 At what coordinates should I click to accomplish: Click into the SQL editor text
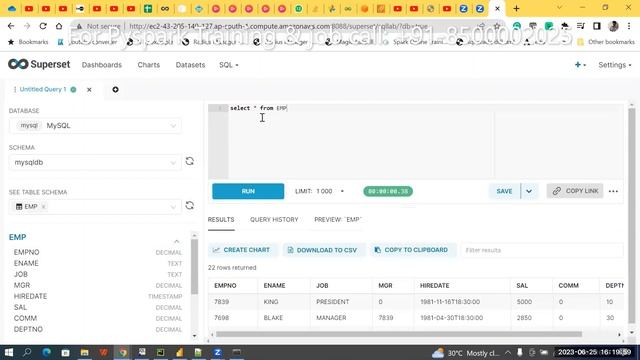(x=259, y=108)
